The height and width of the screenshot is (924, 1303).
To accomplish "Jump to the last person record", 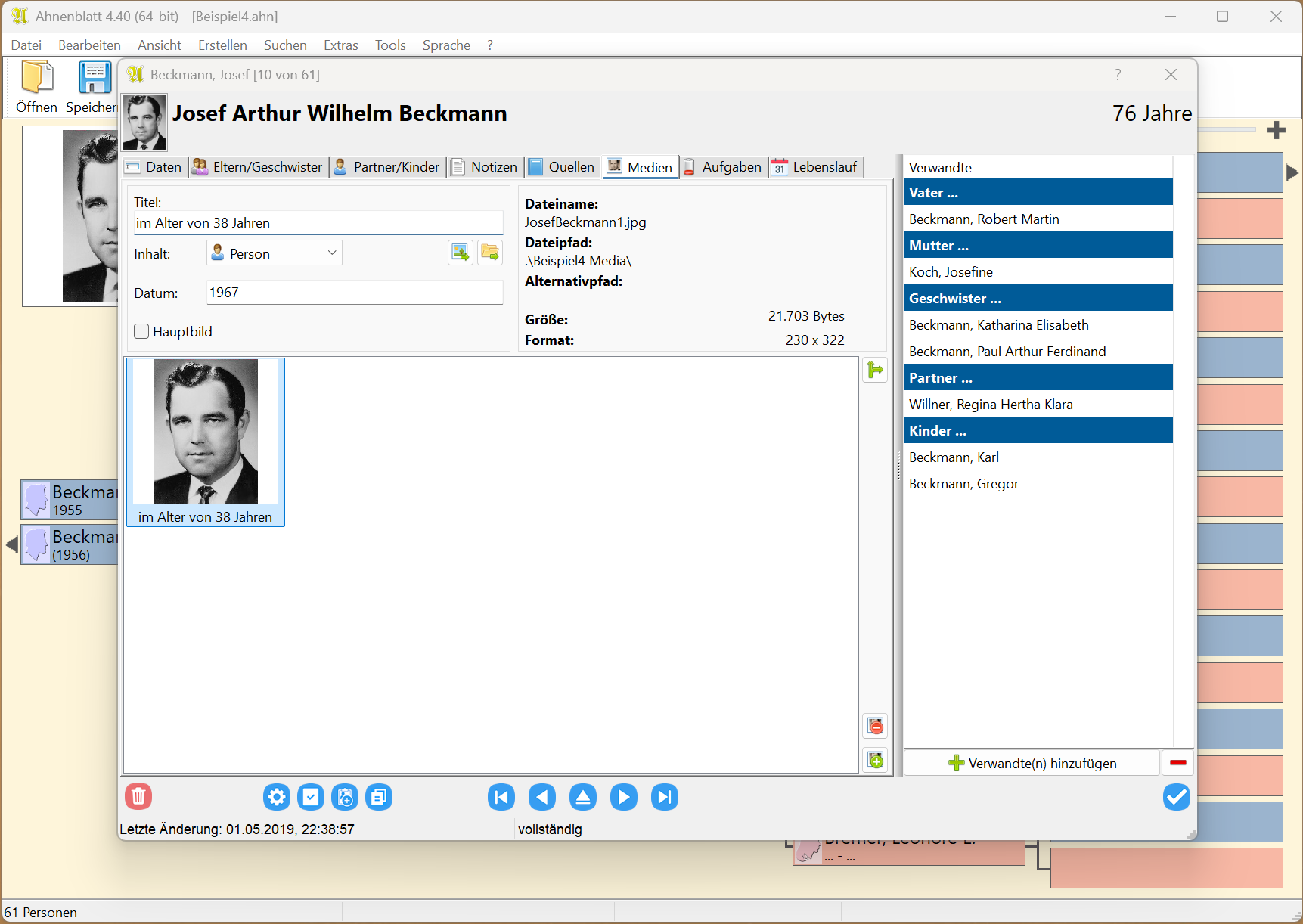I will tap(664, 797).
